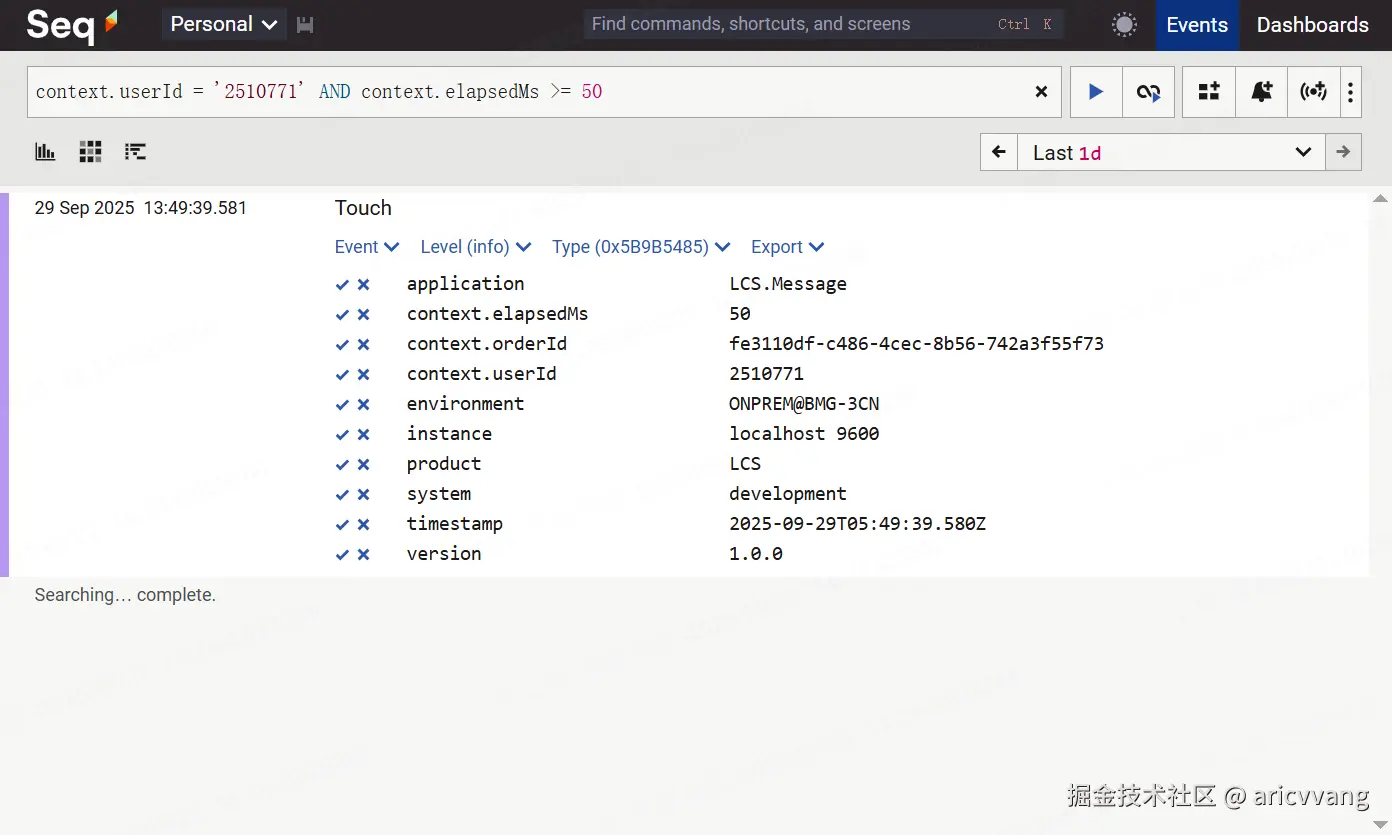Screen dimensions: 1392x835
Task: Open the Personal workspace dropdown
Action: 224,25
